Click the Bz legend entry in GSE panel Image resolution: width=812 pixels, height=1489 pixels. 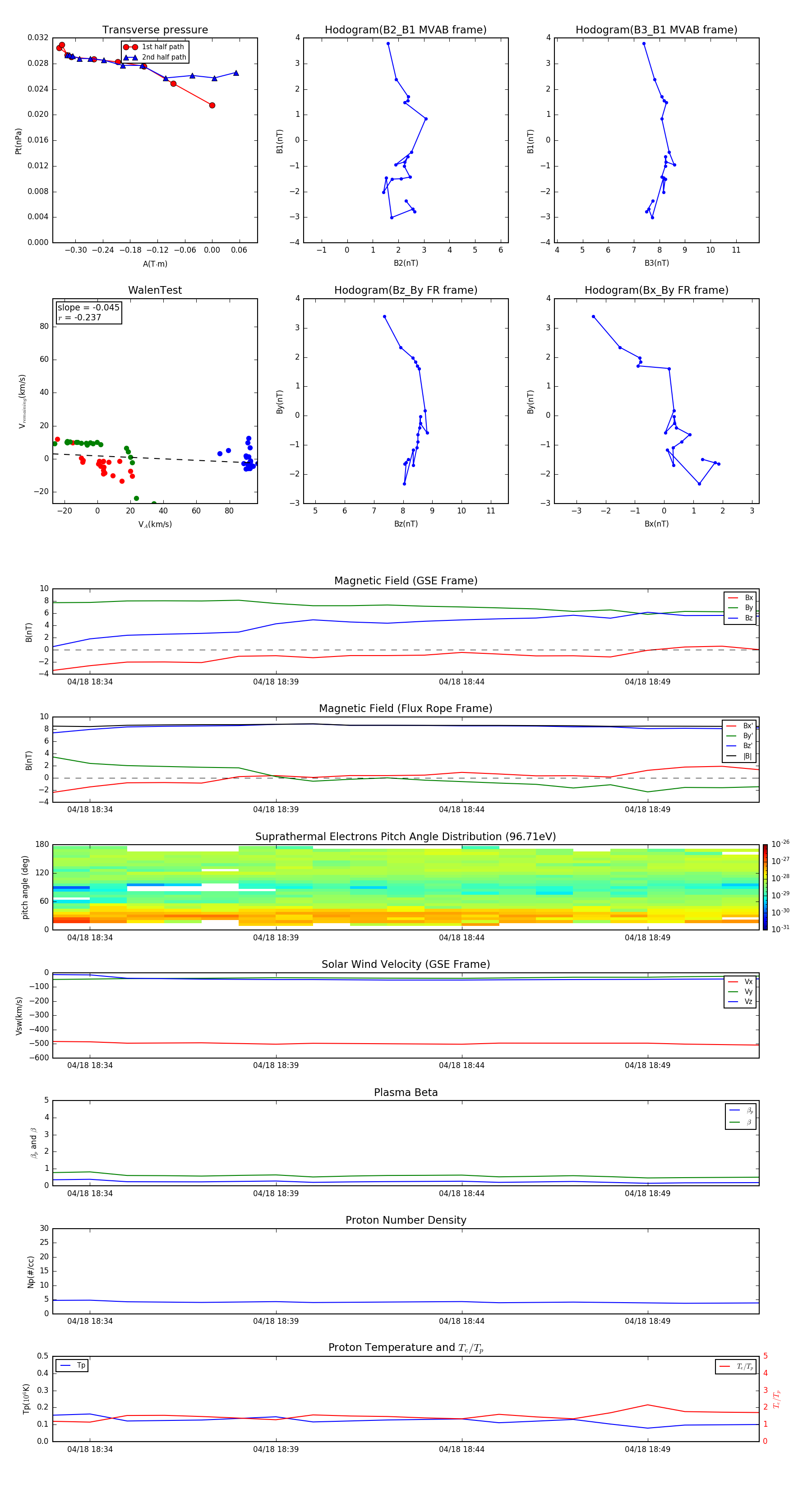click(740, 618)
